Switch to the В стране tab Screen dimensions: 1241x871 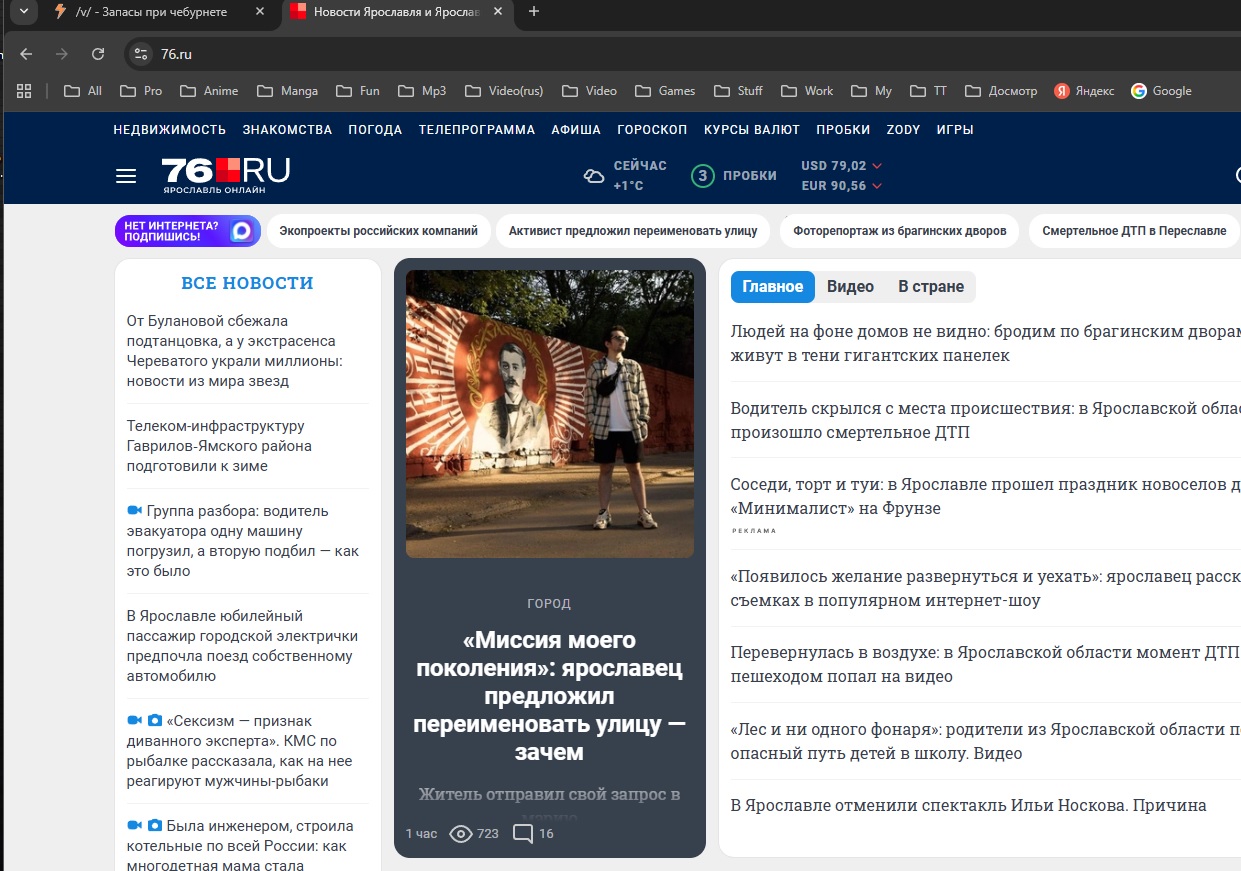point(931,286)
